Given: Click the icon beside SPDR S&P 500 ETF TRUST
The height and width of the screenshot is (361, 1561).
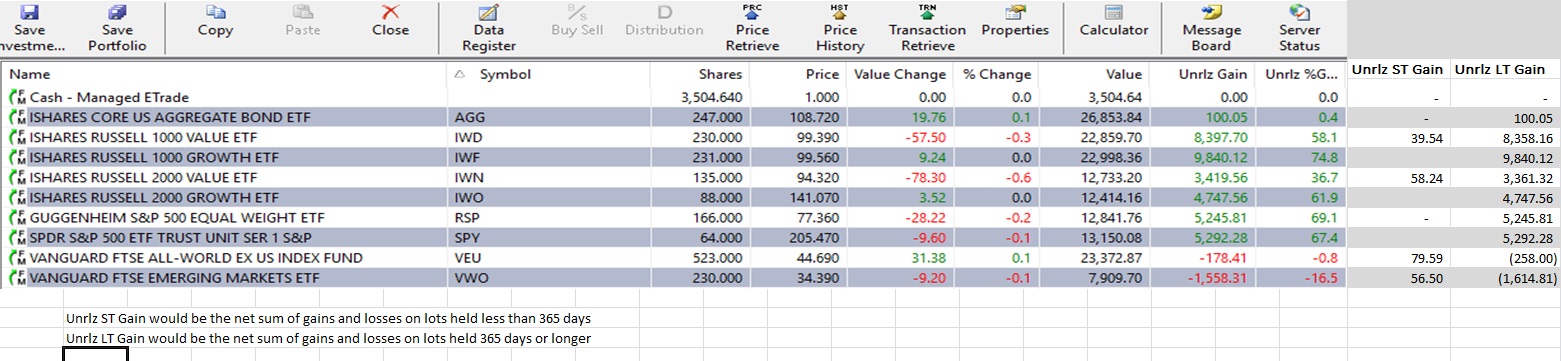Looking at the screenshot, I should coord(18,237).
